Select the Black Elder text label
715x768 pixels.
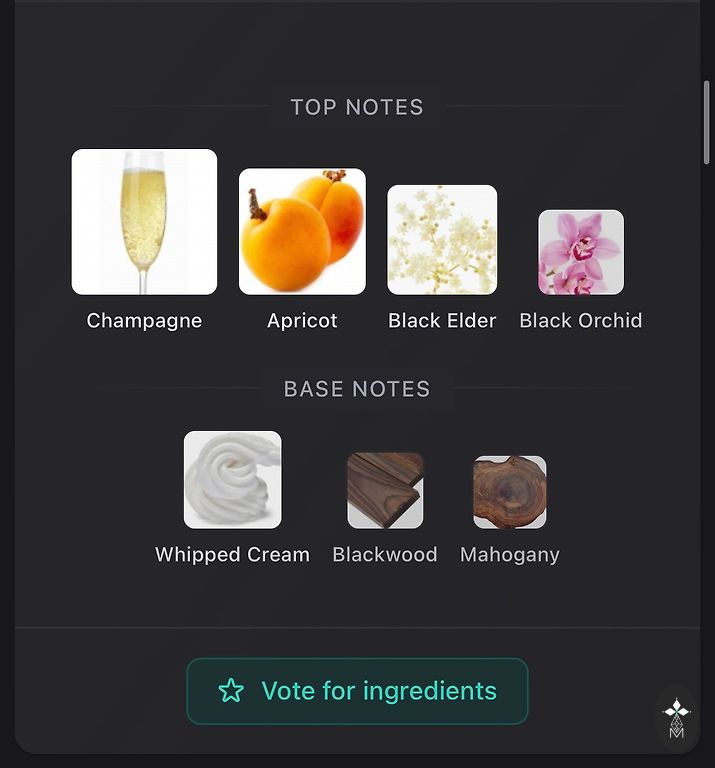[442, 321]
